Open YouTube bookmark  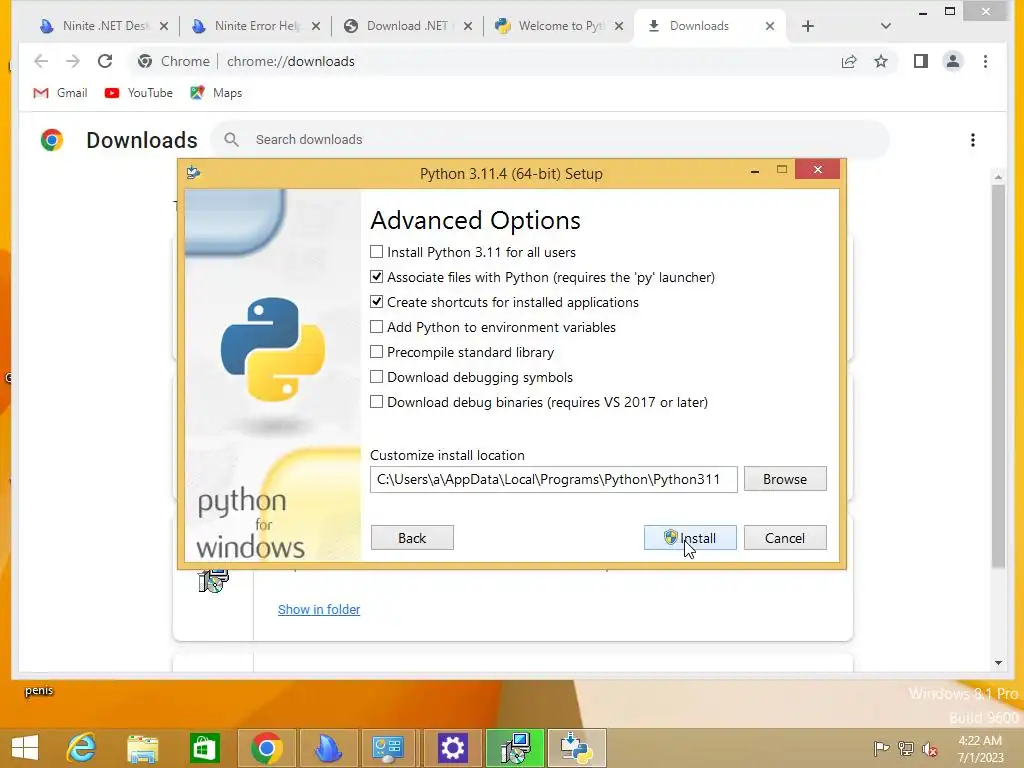[x=138, y=93]
